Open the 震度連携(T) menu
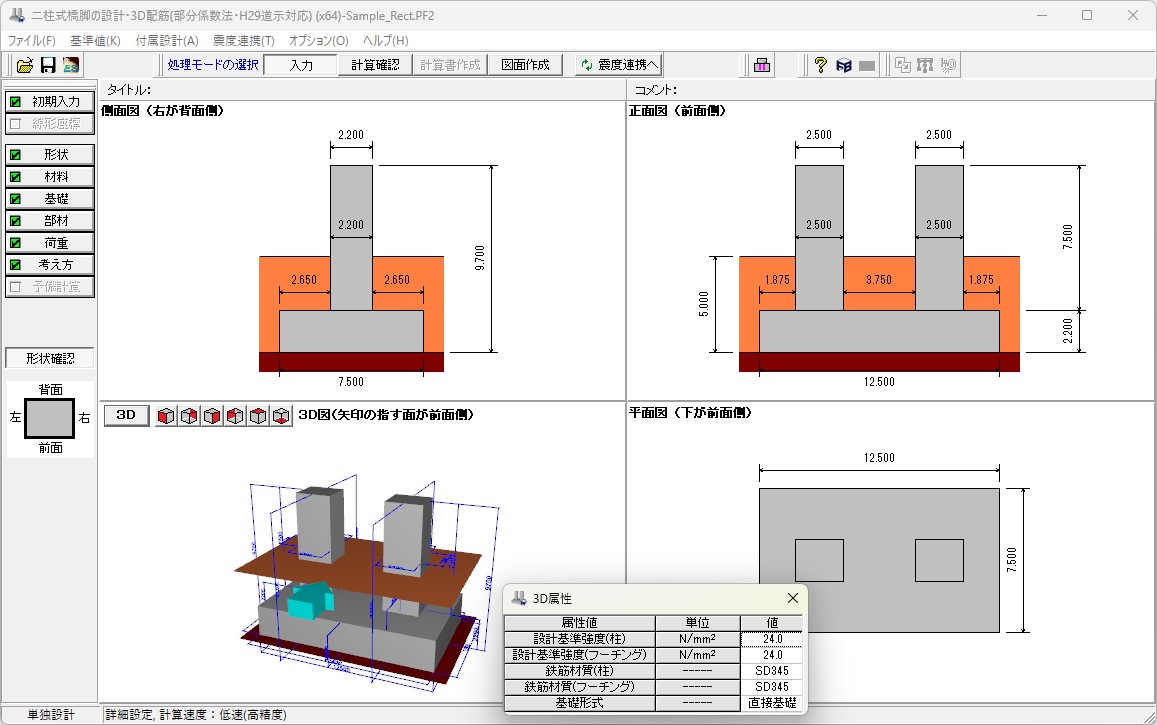 [x=244, y=41]
